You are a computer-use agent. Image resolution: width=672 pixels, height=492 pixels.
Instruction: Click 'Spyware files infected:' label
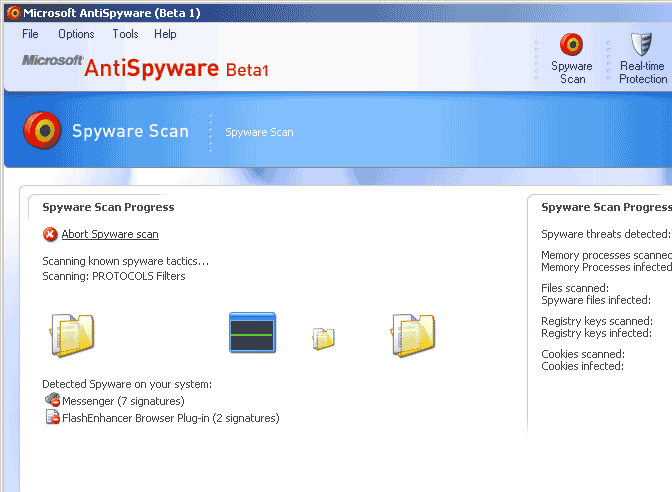pyautogui.click(x=596, y=300)
